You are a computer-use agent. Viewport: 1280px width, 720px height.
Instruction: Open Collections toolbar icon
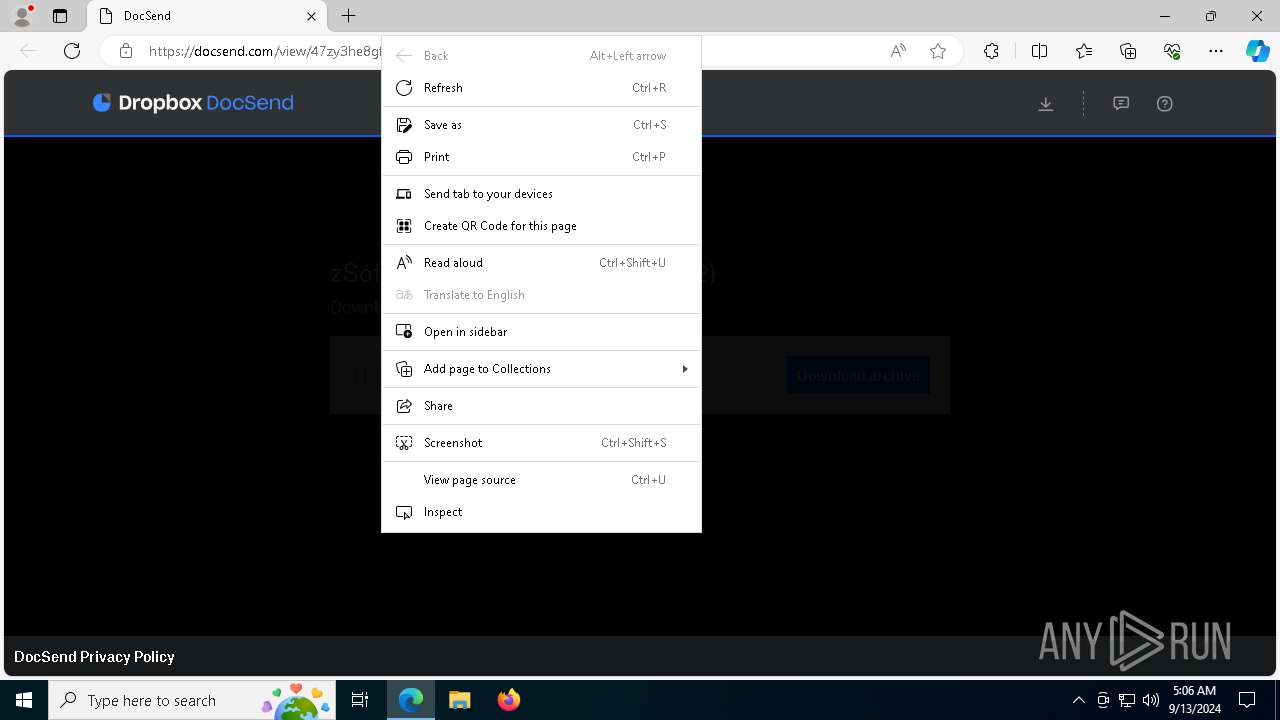[x=1128, y=51]
